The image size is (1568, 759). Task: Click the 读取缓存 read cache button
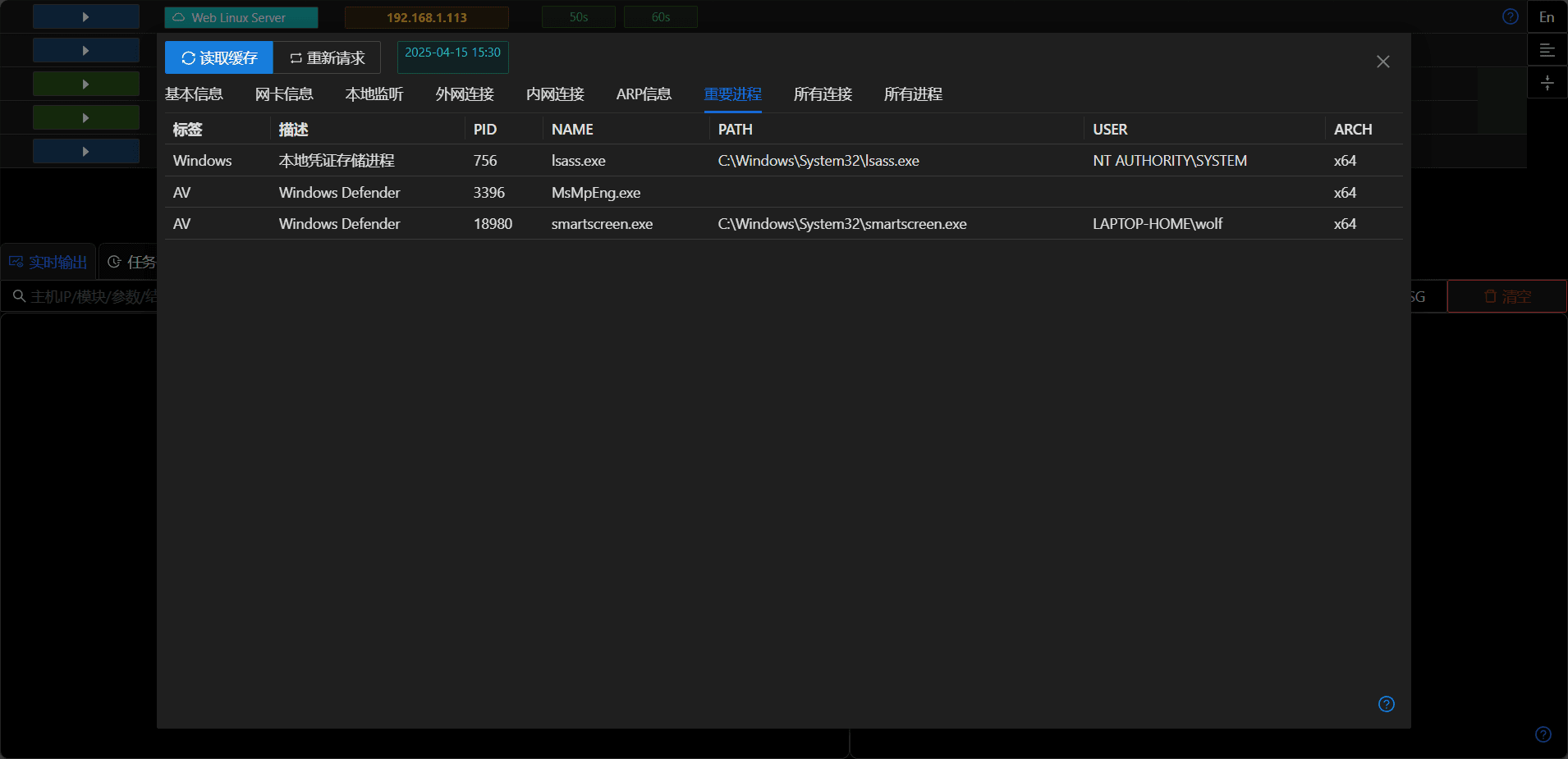coord(218,57)
